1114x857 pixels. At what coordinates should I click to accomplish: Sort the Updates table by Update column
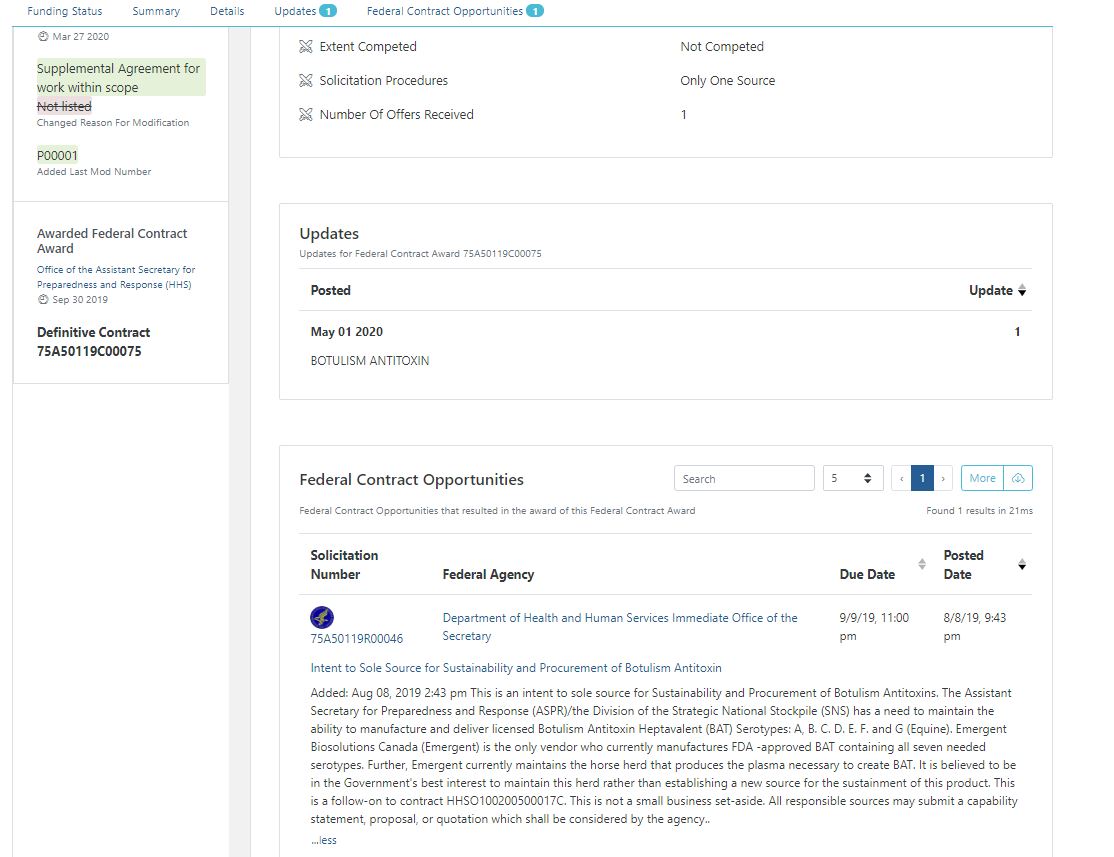1021,291
